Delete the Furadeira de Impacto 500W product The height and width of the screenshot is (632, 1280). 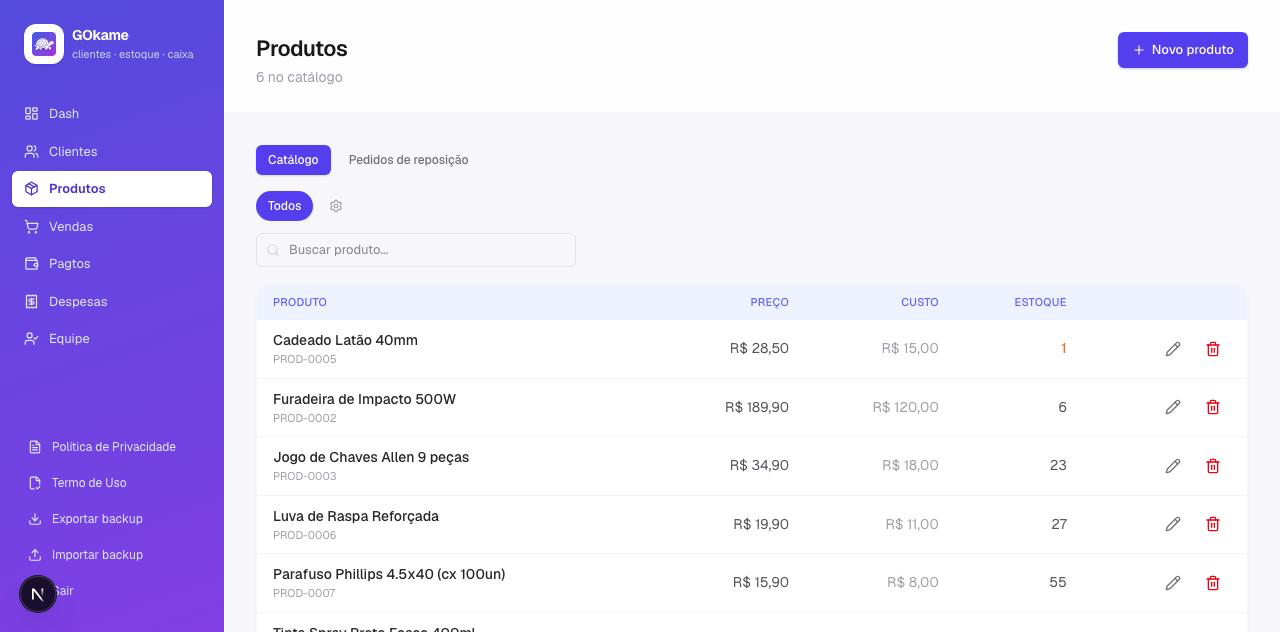click(1213, 407)
